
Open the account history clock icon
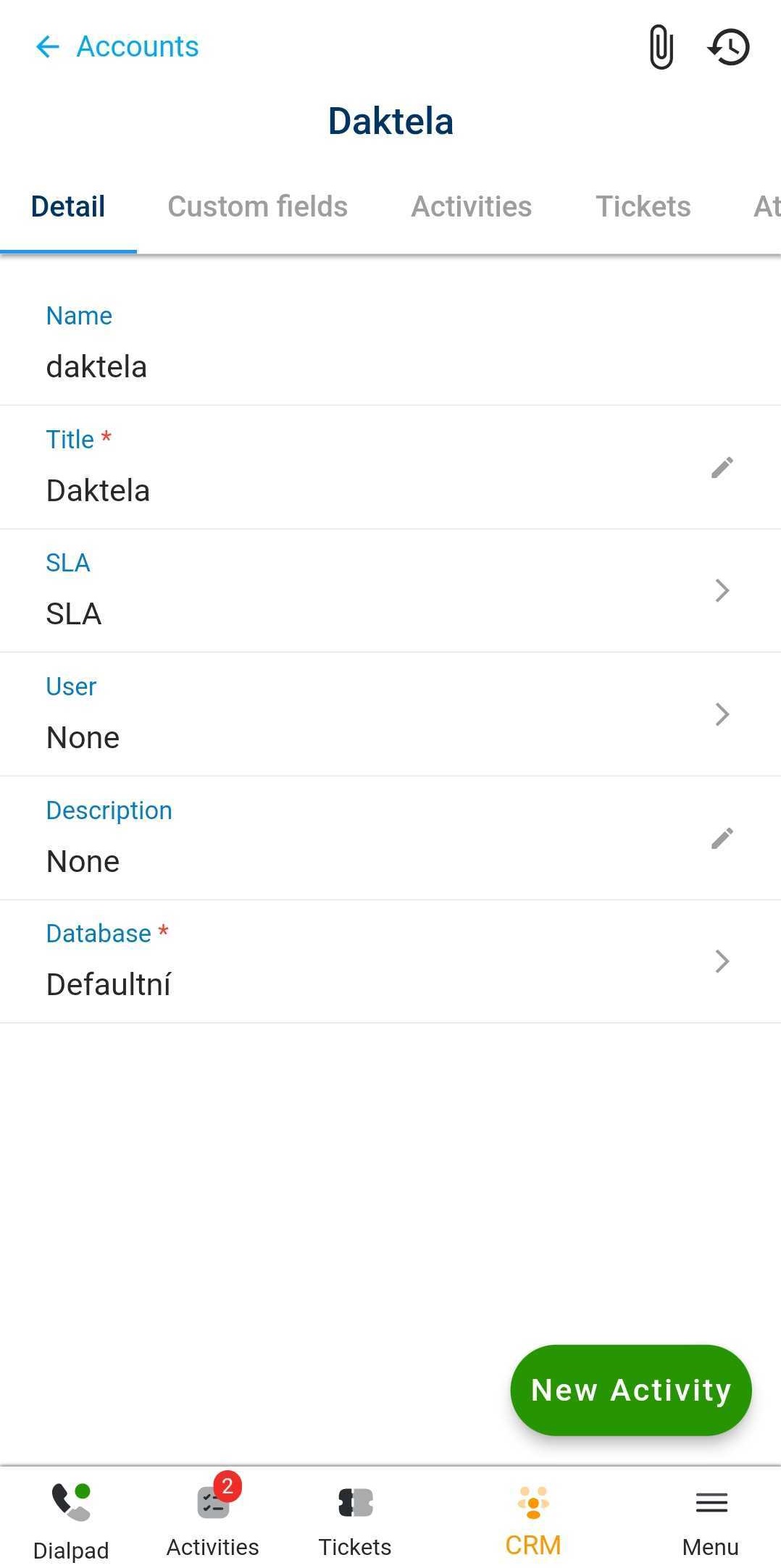point(728,47)
